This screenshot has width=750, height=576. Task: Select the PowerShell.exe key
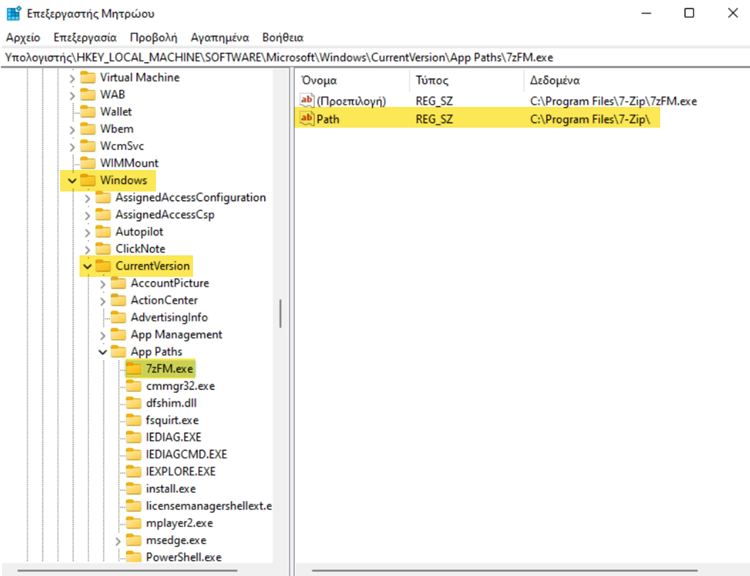pyautogui.click(x=184, y=557)
